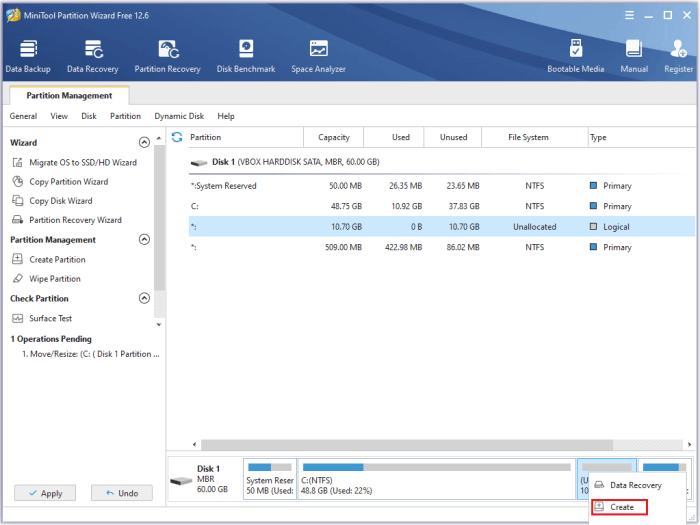Viewport: 700px width, 525px height.
Task: Select the C: partition row
Action: pyautogui.click(x=442, y=206)
